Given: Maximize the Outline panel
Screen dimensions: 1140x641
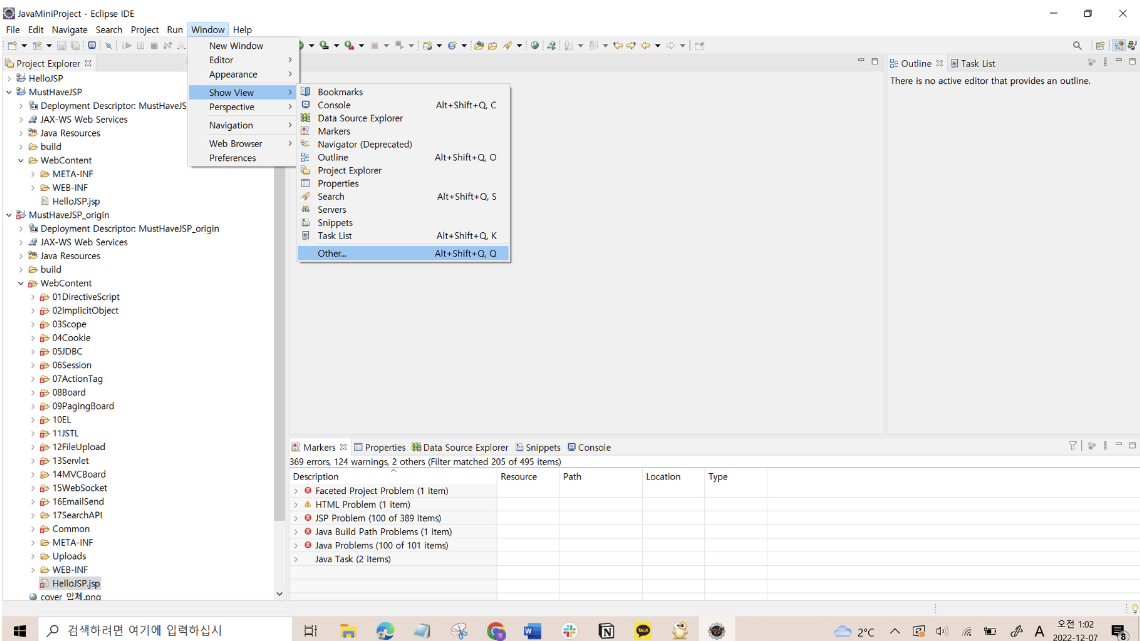Looking at the screenshot, I should (1132, 62).
